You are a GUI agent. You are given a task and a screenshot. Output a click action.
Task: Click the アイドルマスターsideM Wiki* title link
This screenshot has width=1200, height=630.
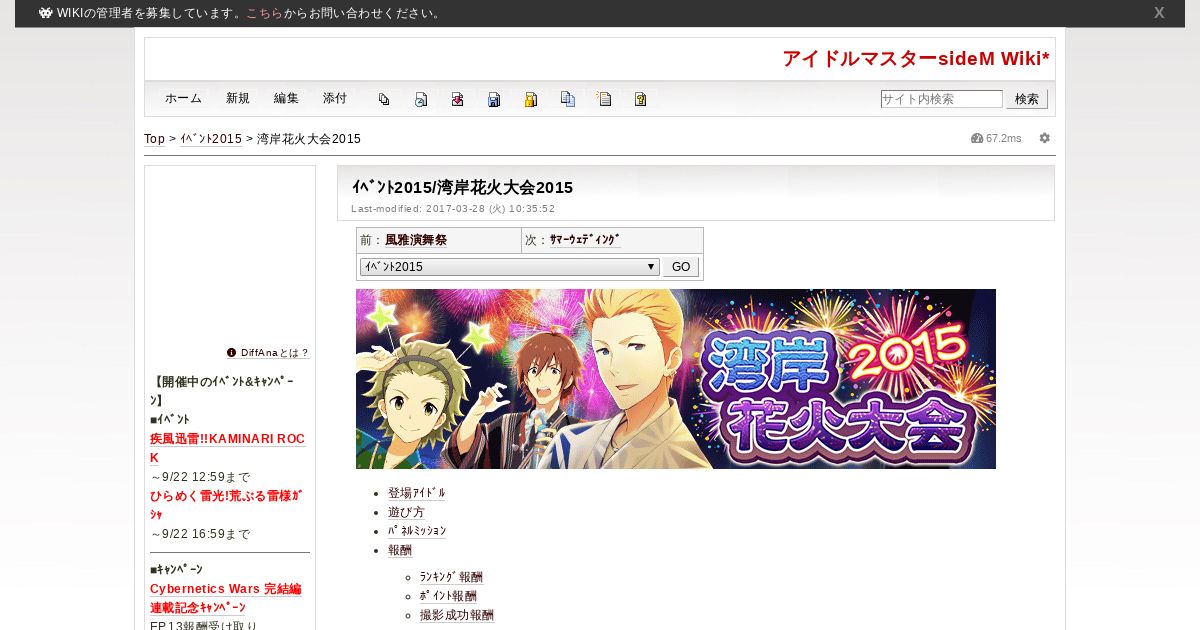[x=916, y=59]
